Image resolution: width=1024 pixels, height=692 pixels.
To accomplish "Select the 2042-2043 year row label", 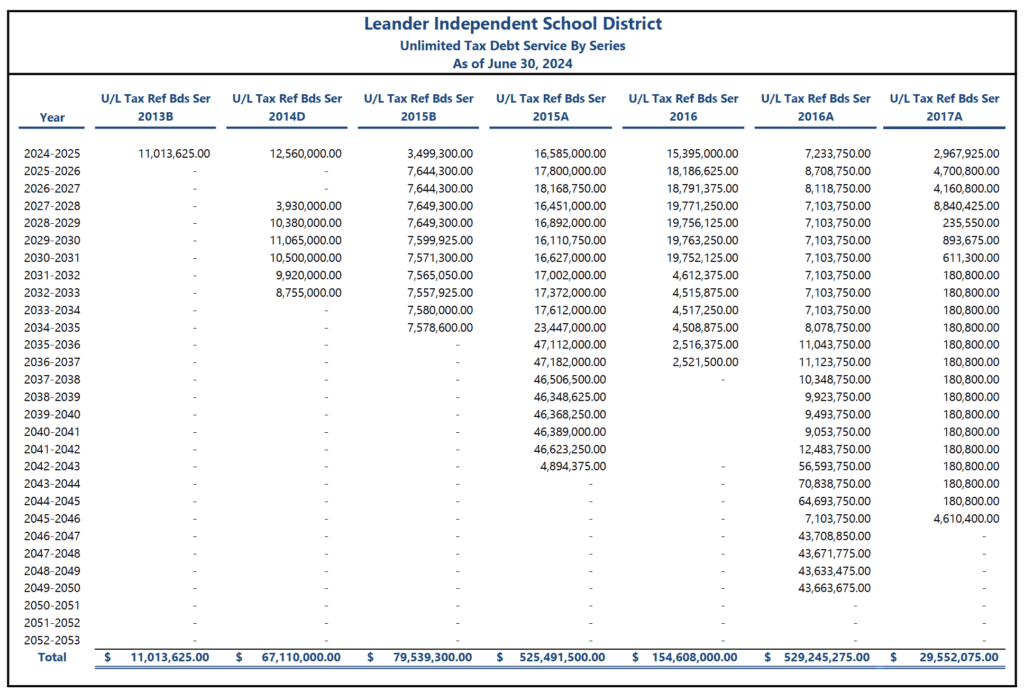I will (52, 467).
